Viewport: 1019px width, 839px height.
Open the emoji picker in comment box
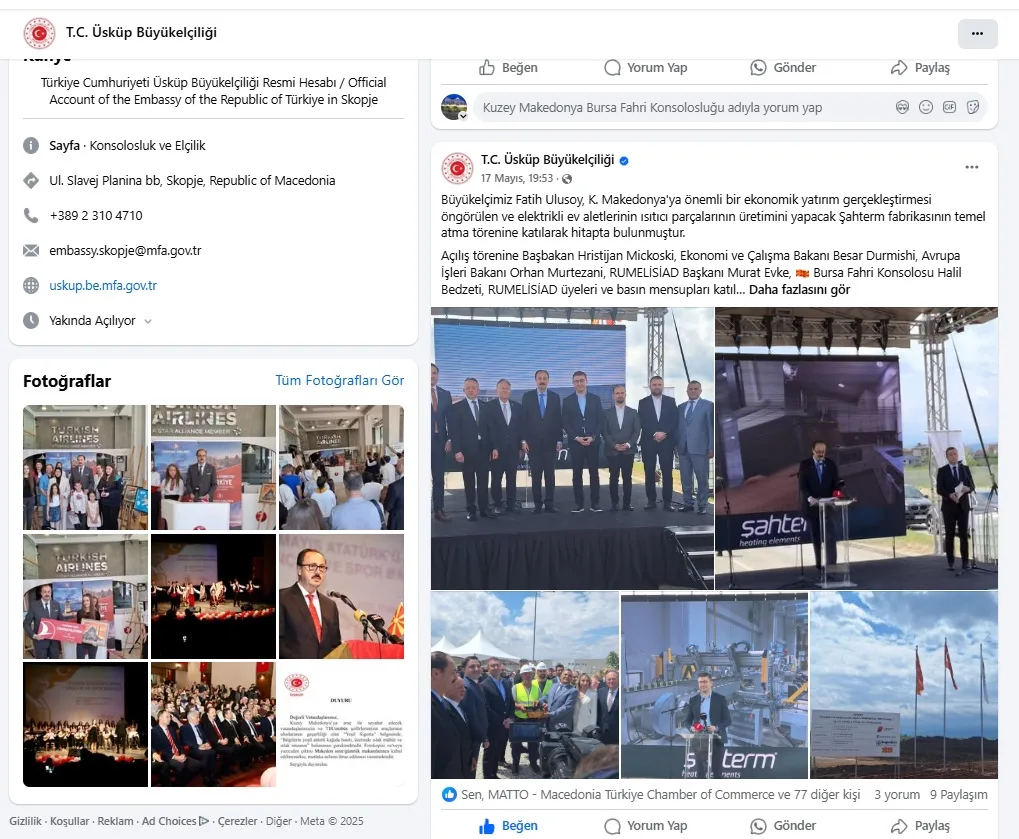click(x=926, y=107)
